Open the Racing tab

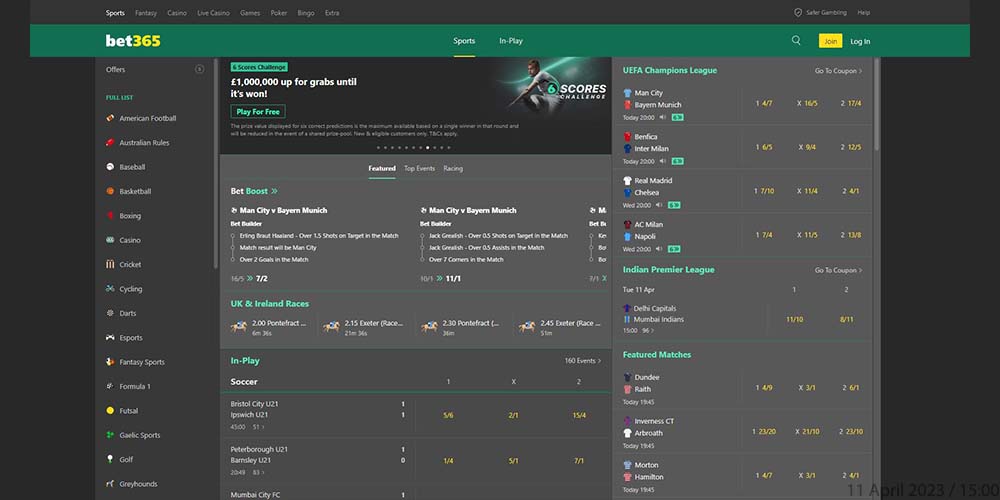453,169
